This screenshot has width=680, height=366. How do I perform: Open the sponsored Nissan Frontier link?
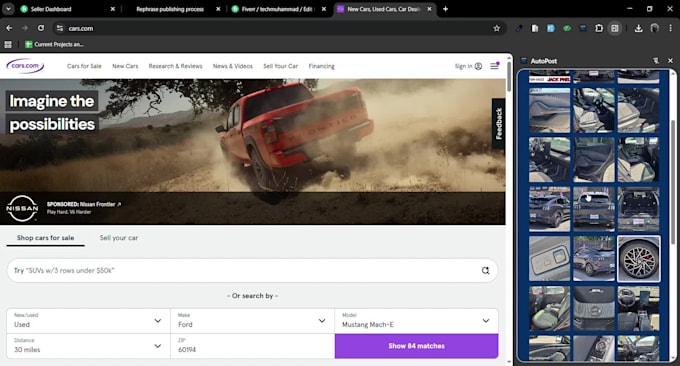coord(84,204)
